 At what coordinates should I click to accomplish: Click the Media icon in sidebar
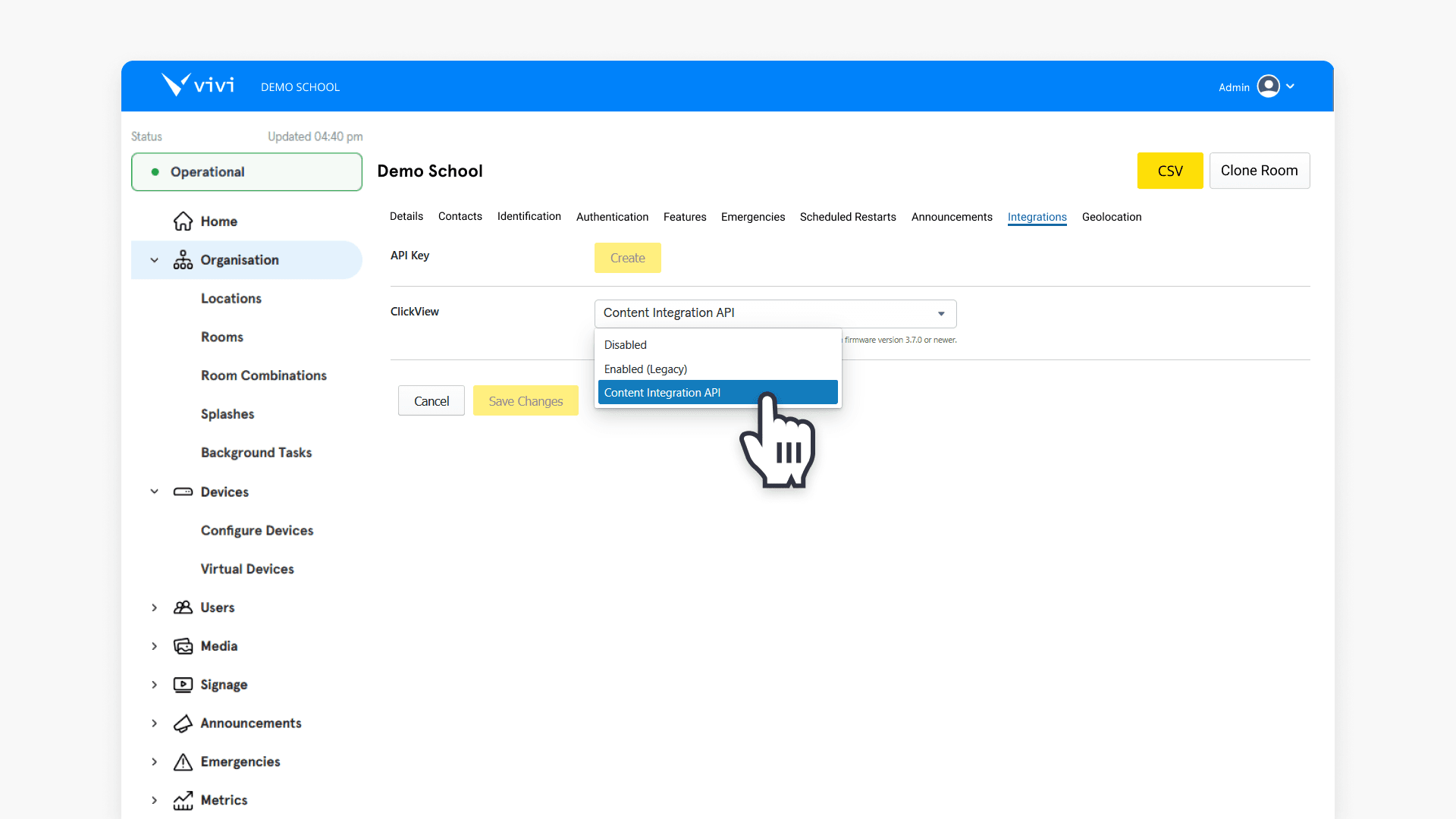point(183,645)
